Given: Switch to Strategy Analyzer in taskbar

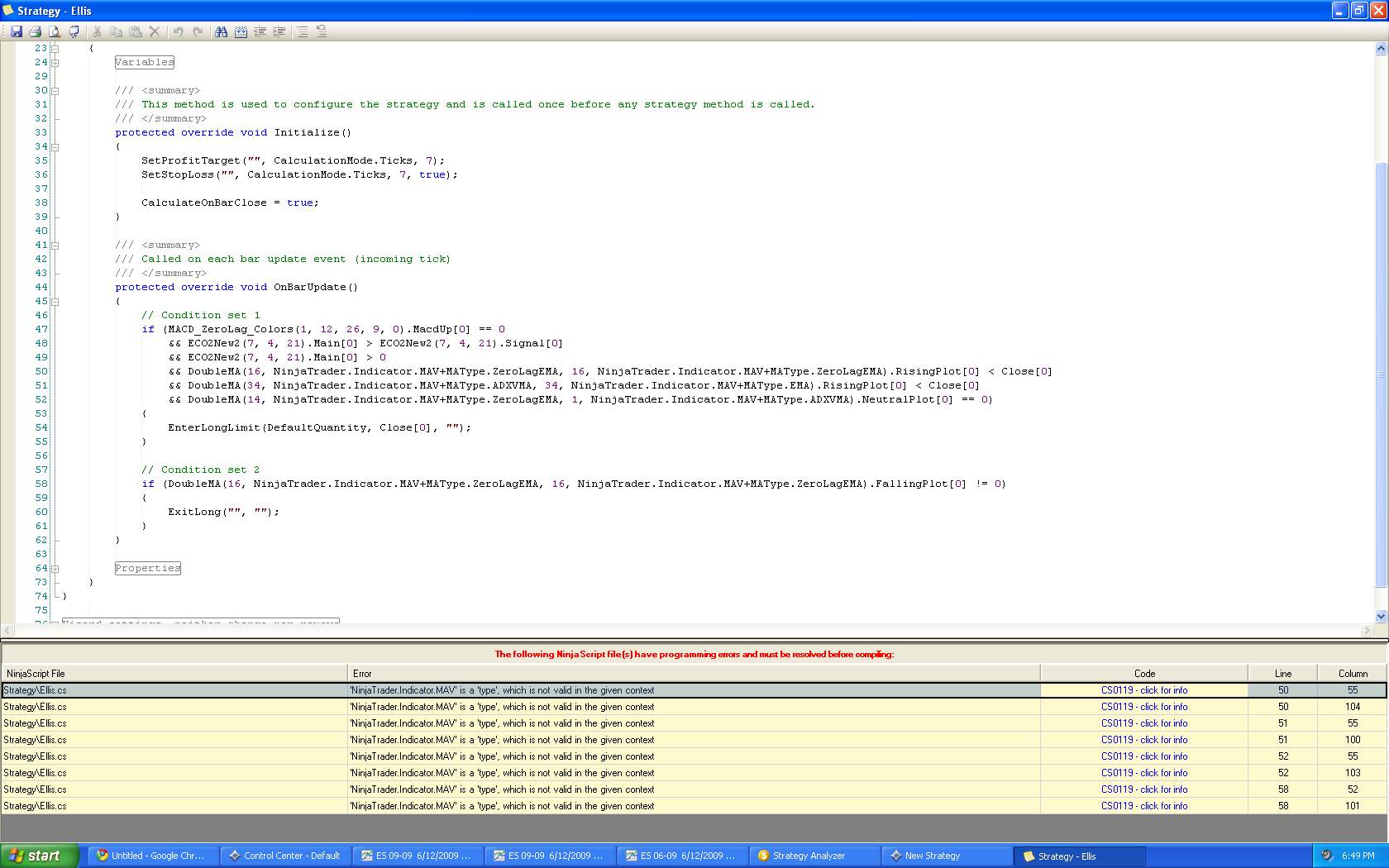Looking at the screenshot, I should pyautogui.click(x=815, y=856).
